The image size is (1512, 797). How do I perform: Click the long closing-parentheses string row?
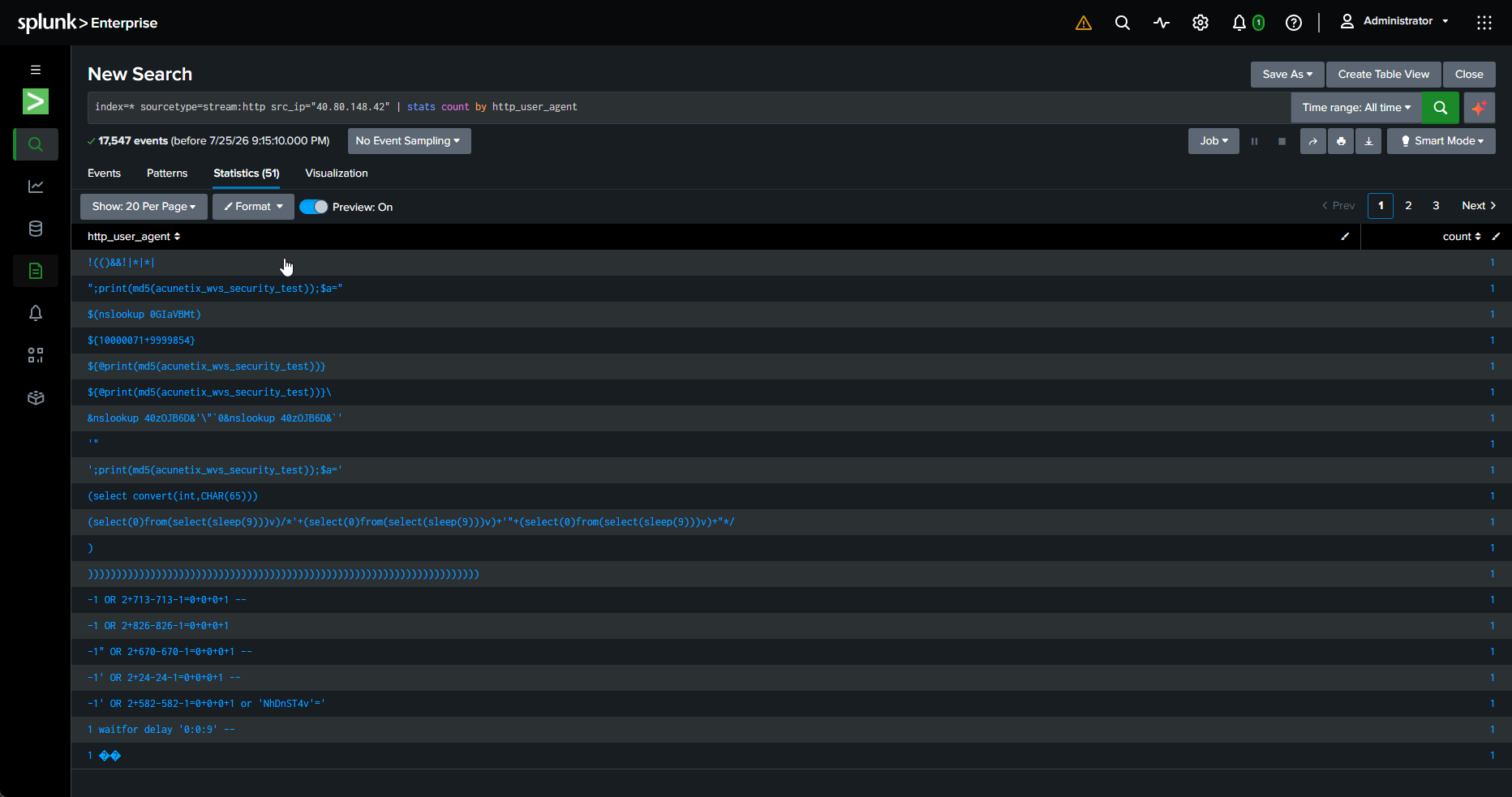click(283, 574)
